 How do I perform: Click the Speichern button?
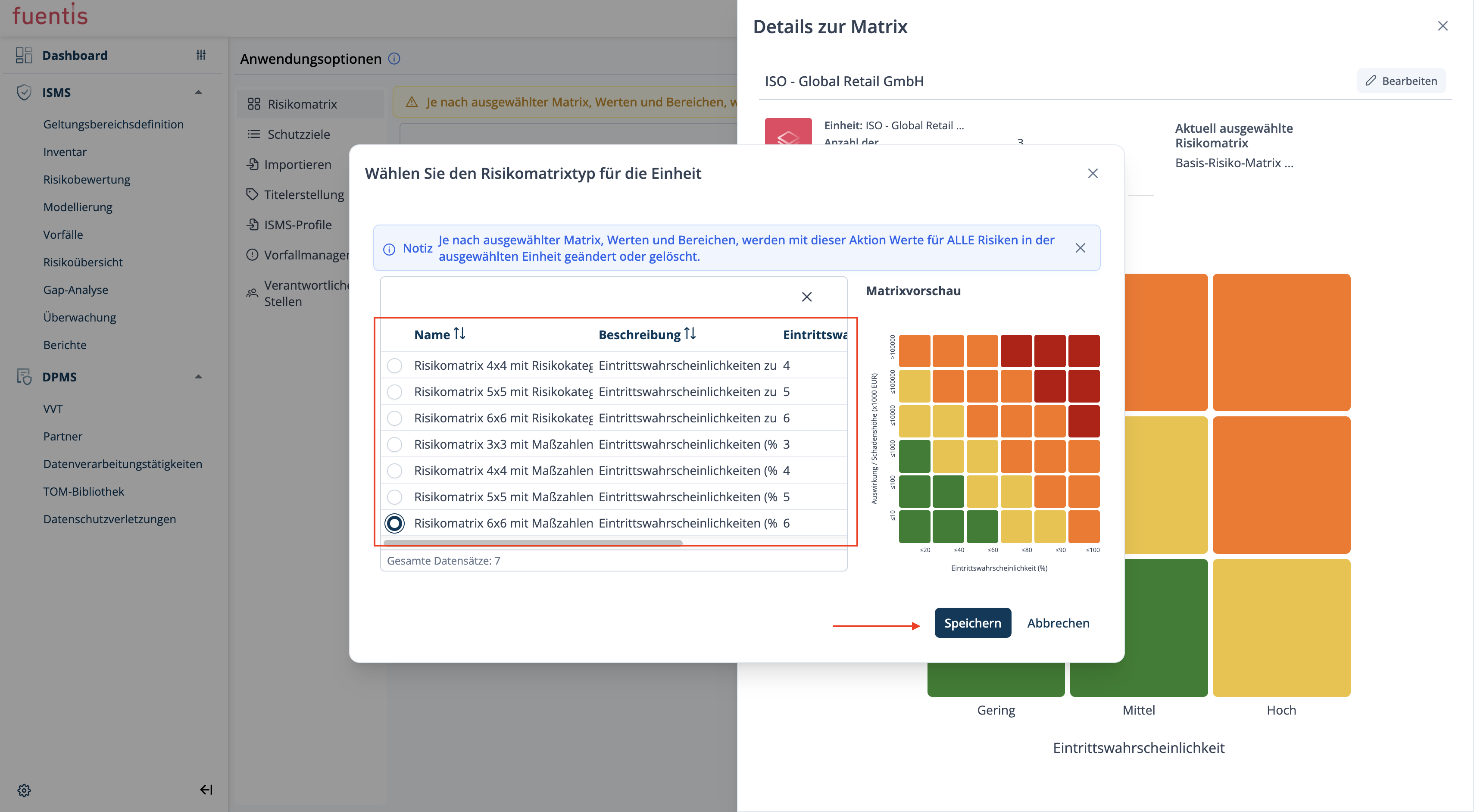tap(972, 623)
